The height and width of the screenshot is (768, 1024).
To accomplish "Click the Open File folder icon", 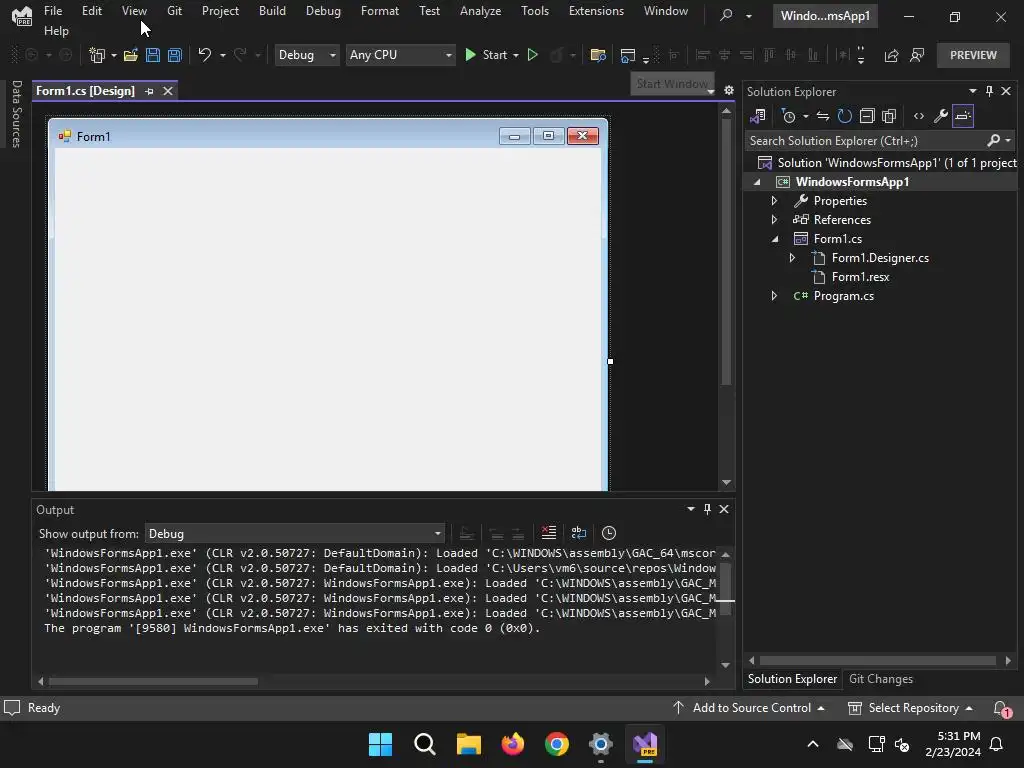I will [131, 56].
